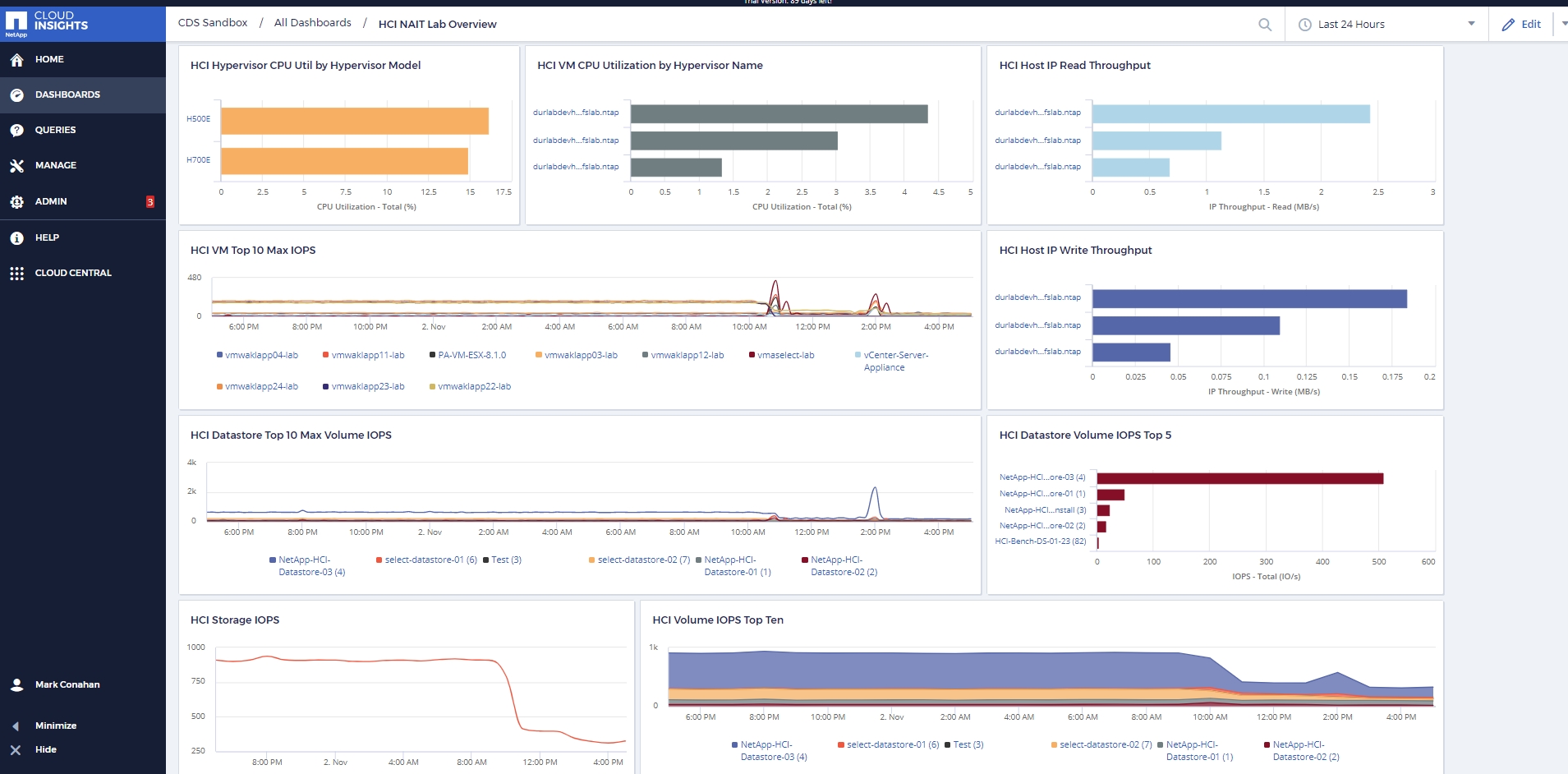Open the Last 24 Hours time range dropdown
Screen dimensions: 1568x774
[1387, 25]
